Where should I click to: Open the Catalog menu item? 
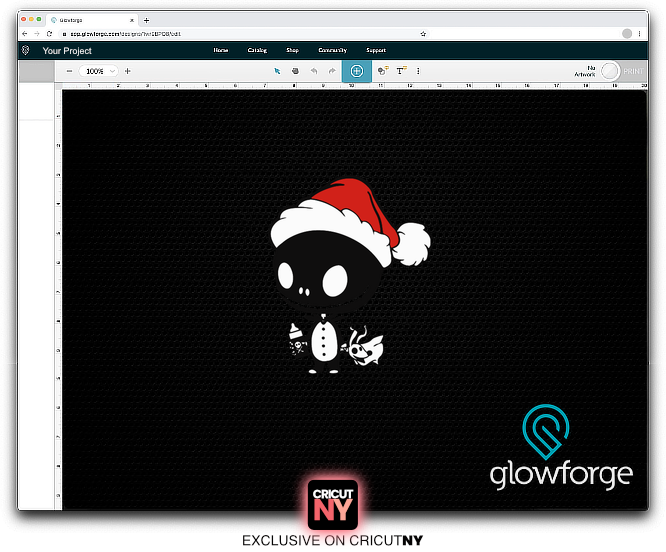(x=257, y=50)
